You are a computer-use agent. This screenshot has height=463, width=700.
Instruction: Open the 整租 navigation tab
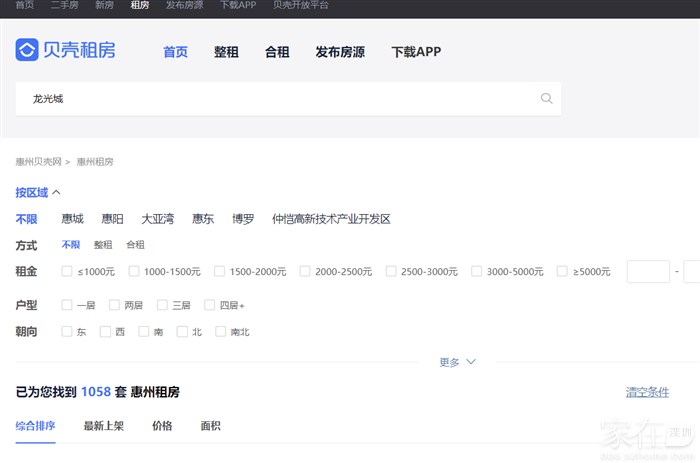pos(226,52)
